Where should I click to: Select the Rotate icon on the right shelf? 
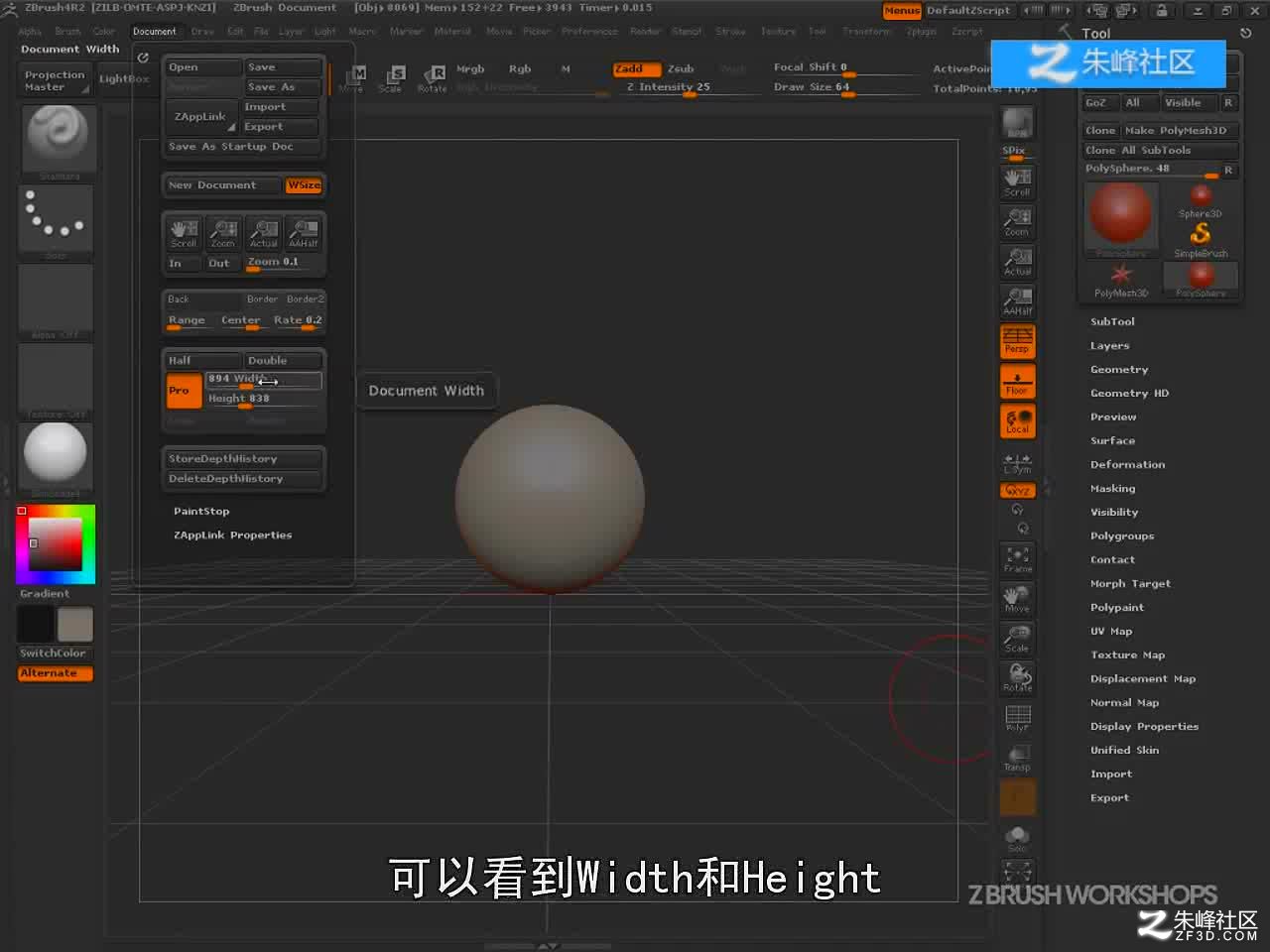click(1017, 678)
